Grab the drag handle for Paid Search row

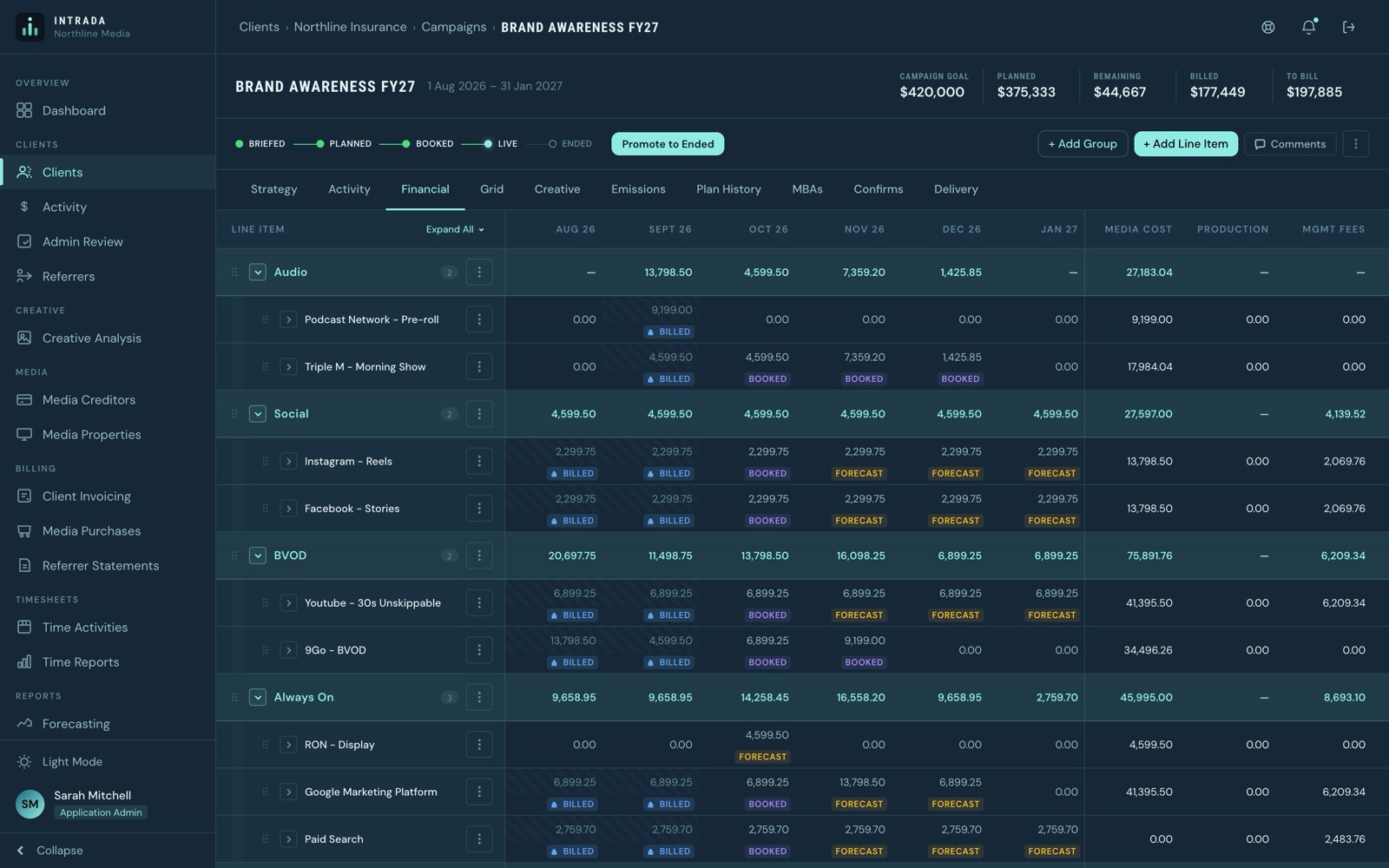click(x=265, y=839)
